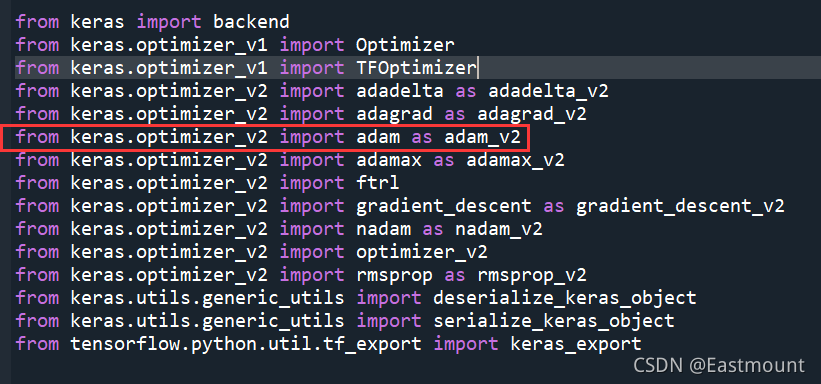The width and height of the screenshot is (821, 384).
Task: Click adagrad_v2 alias name
Action: (531, 114)
